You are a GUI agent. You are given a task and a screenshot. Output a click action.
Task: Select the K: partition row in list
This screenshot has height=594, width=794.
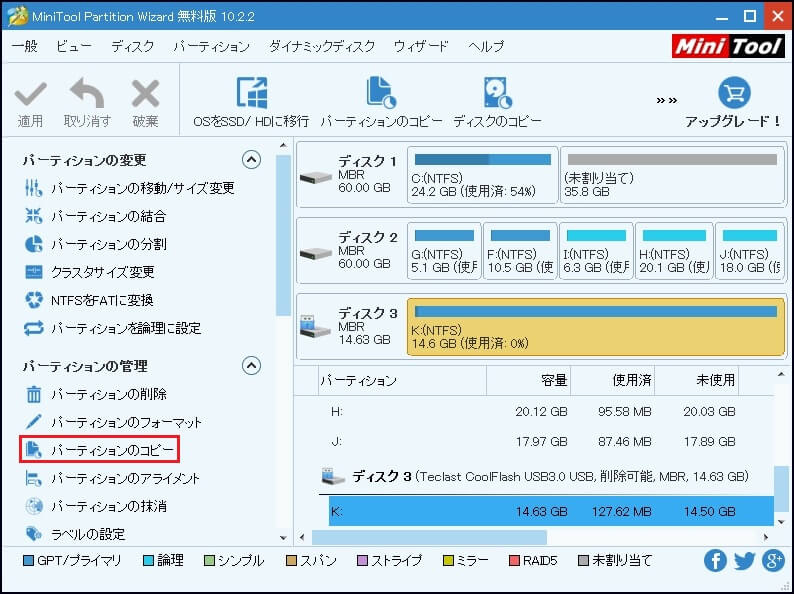(551, 511)
